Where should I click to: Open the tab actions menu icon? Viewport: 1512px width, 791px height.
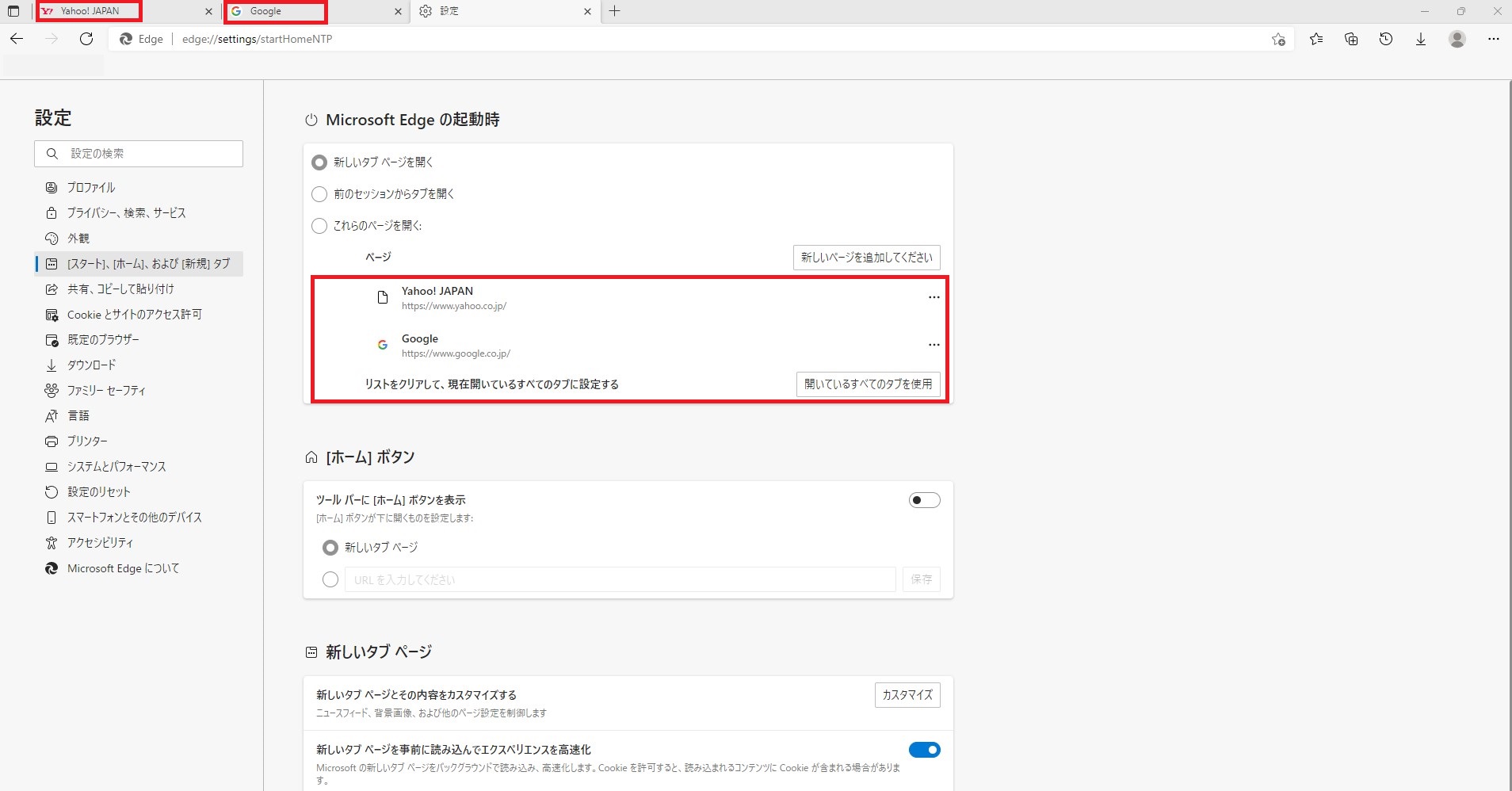13,11
